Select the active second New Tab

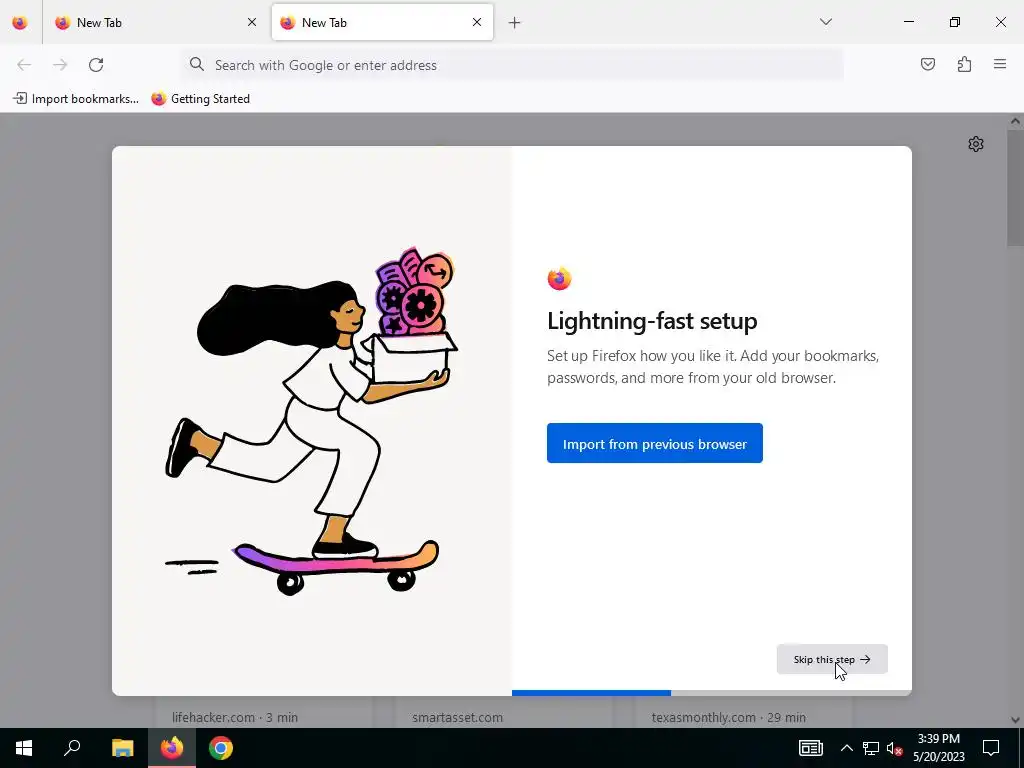[x=383, y=22]
